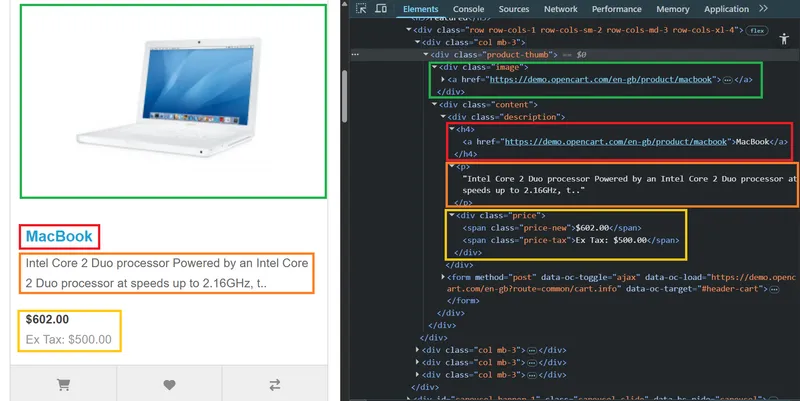Select the price-tax span Ex Tax row
Image resolution: width=800 pixels, height=401 pixels.
571,240
